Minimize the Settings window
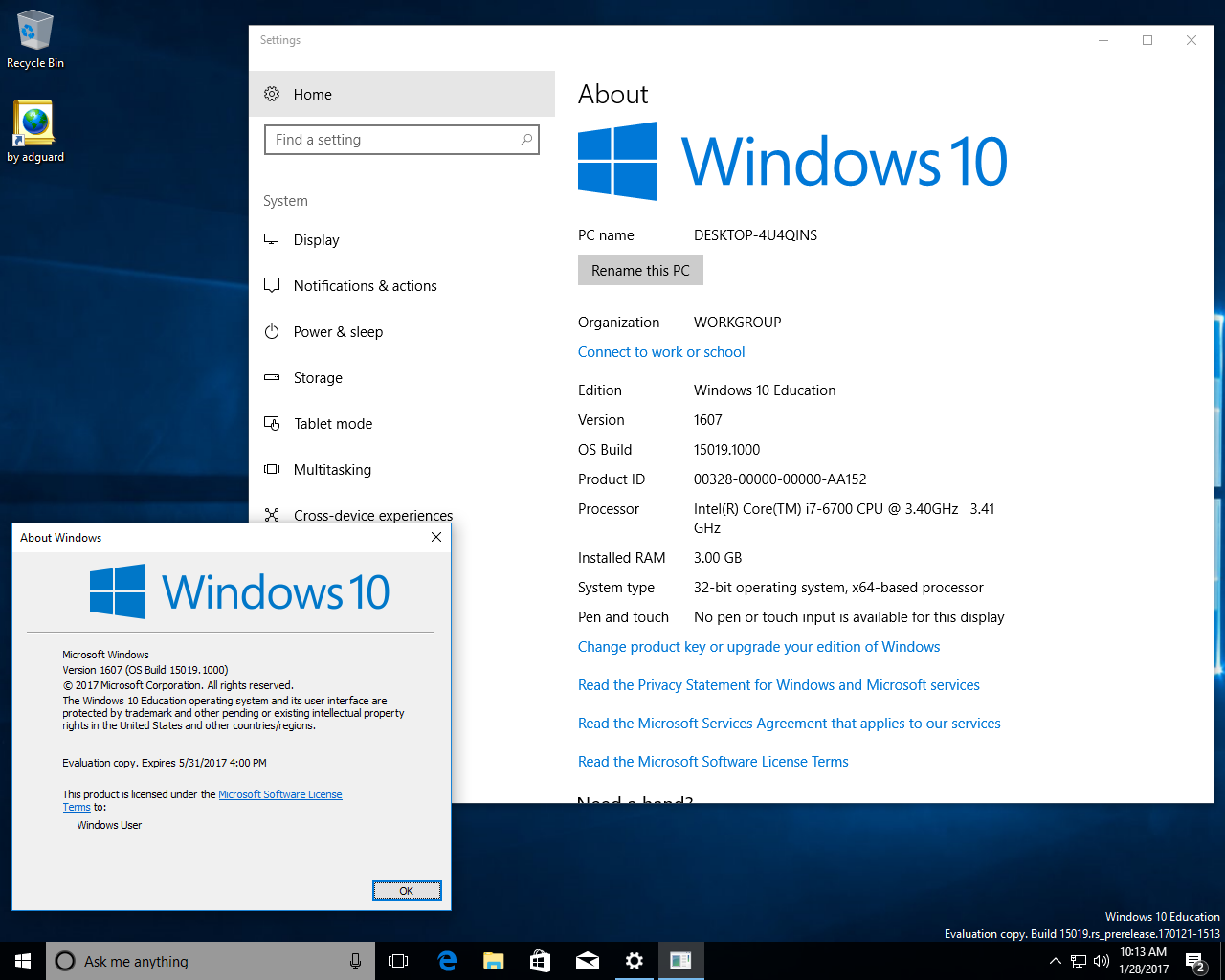The image size is (1225, 980). pos(1103,40)
